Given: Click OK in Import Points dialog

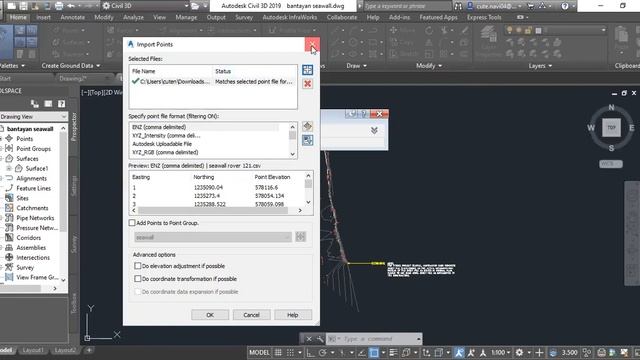Looking at the screenshot, I should click(210, 315).
